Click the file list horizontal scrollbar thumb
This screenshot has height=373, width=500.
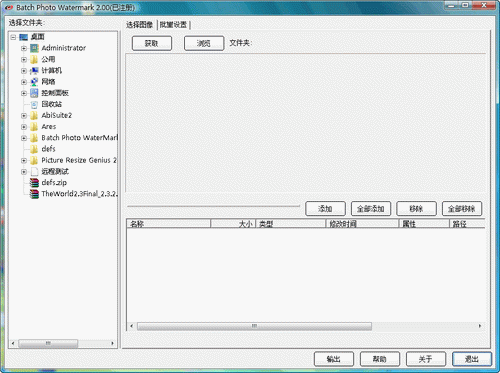(254, 326)
